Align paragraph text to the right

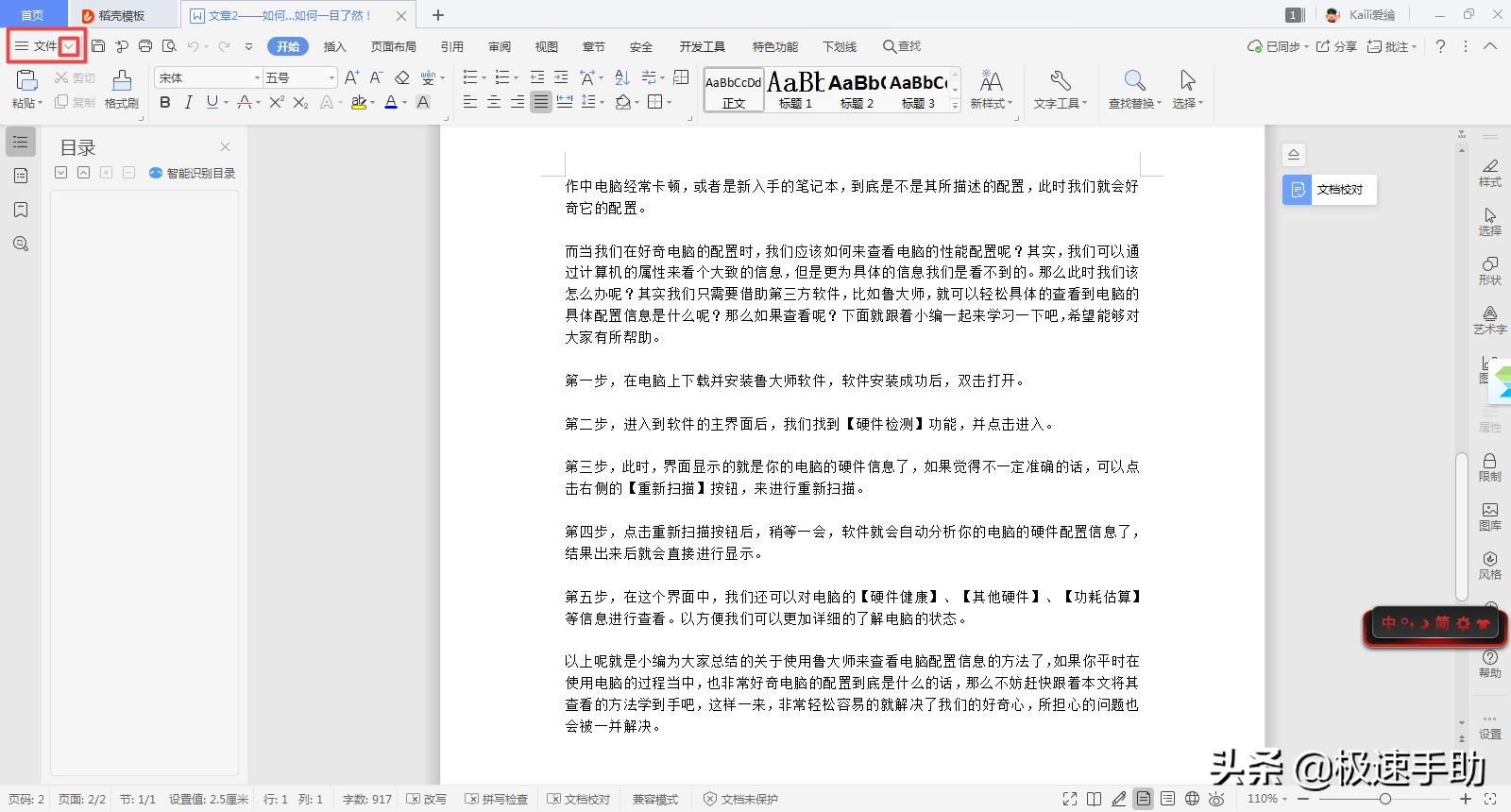(518, 102)
